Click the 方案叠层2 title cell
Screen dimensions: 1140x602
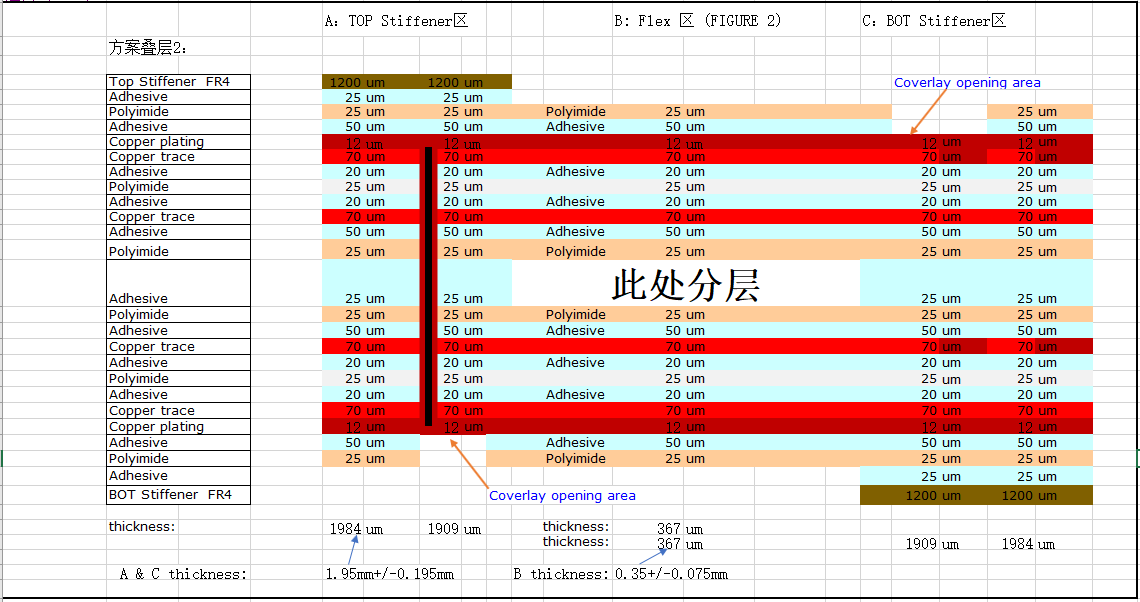coord(148,47)
